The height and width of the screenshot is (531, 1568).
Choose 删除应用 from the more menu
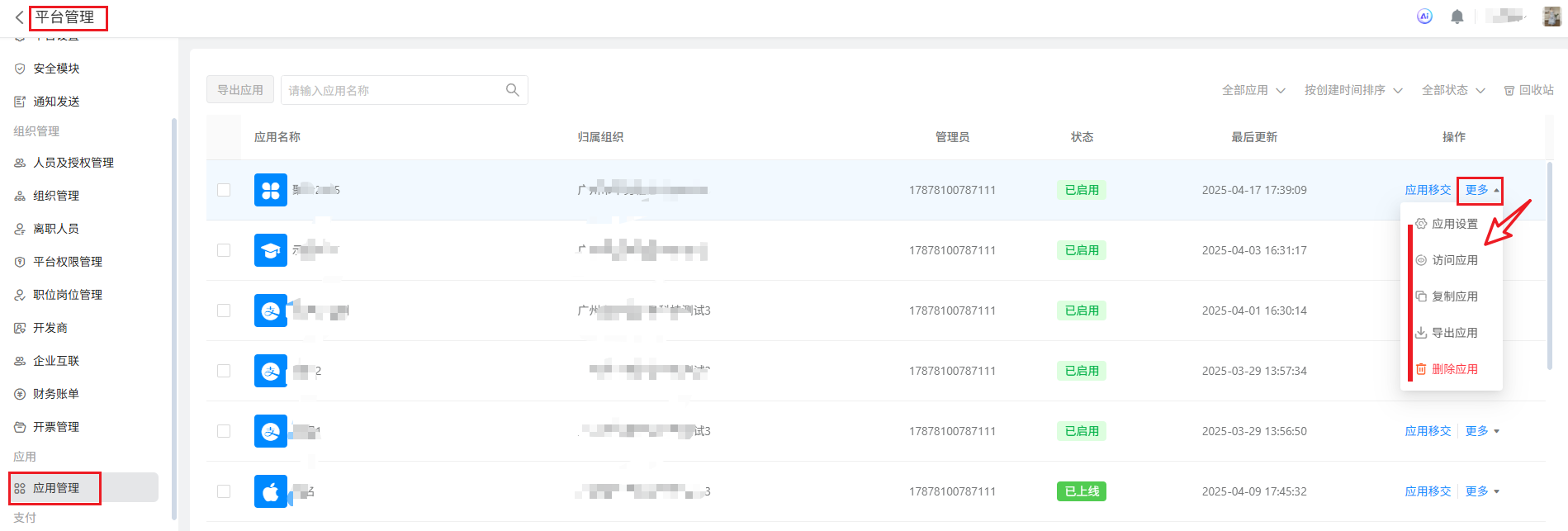(x=1454, y=369)
